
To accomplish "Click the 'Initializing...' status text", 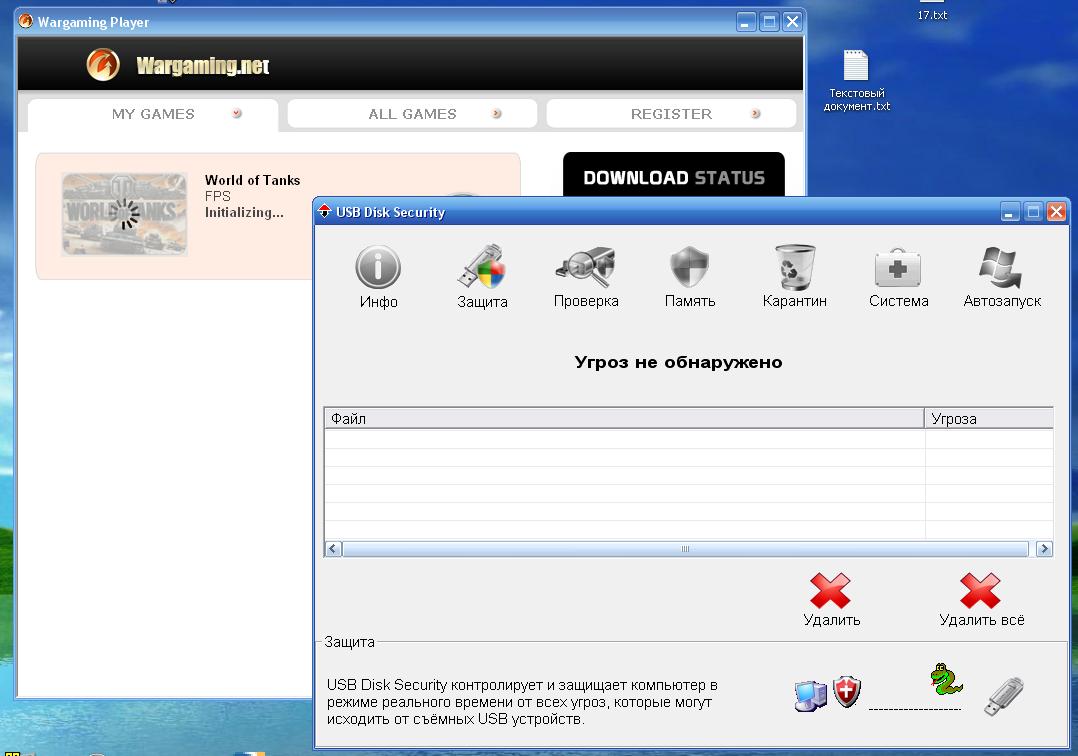I will coord(244,212).
